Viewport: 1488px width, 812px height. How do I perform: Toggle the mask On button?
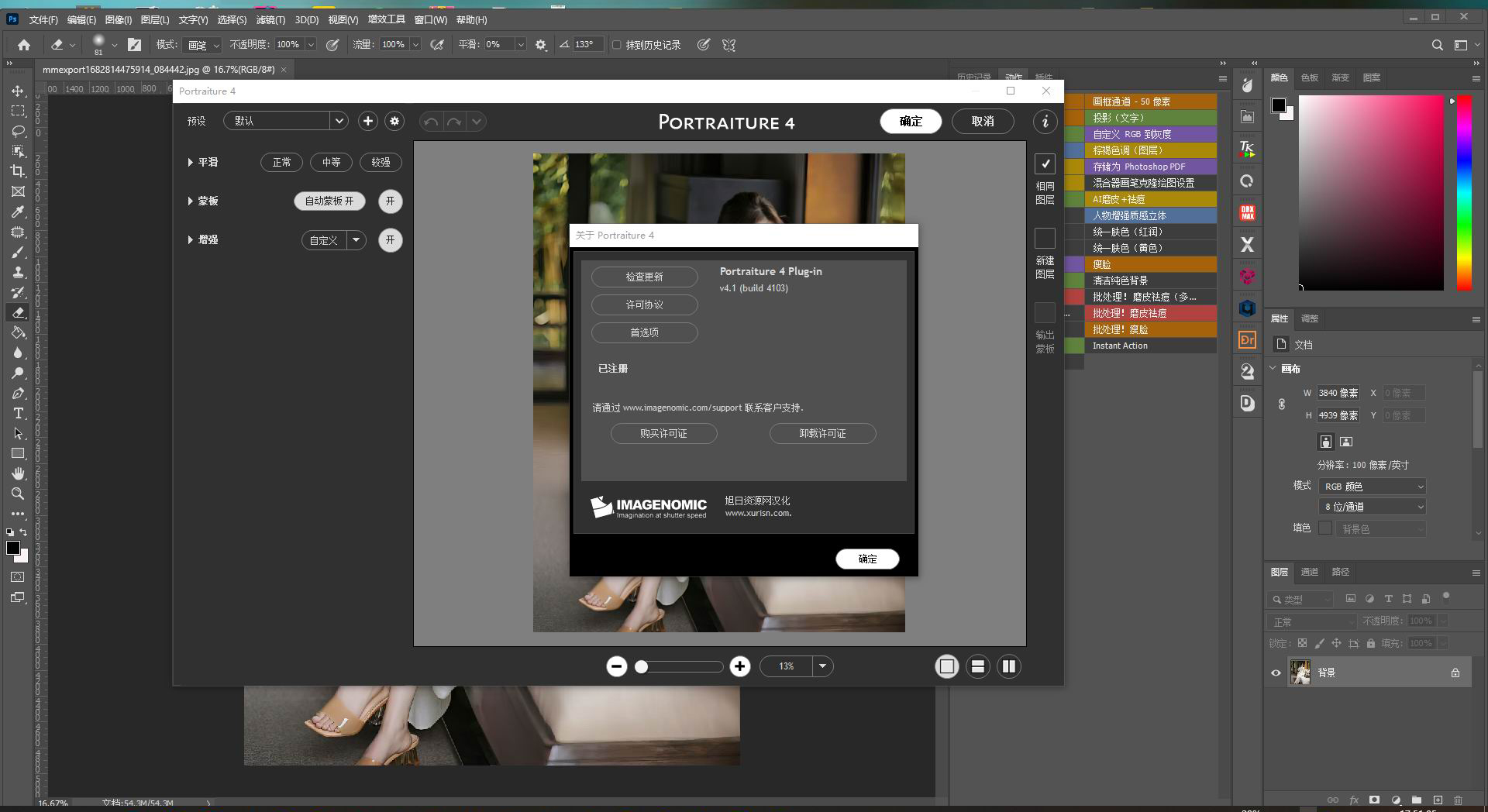390,201
